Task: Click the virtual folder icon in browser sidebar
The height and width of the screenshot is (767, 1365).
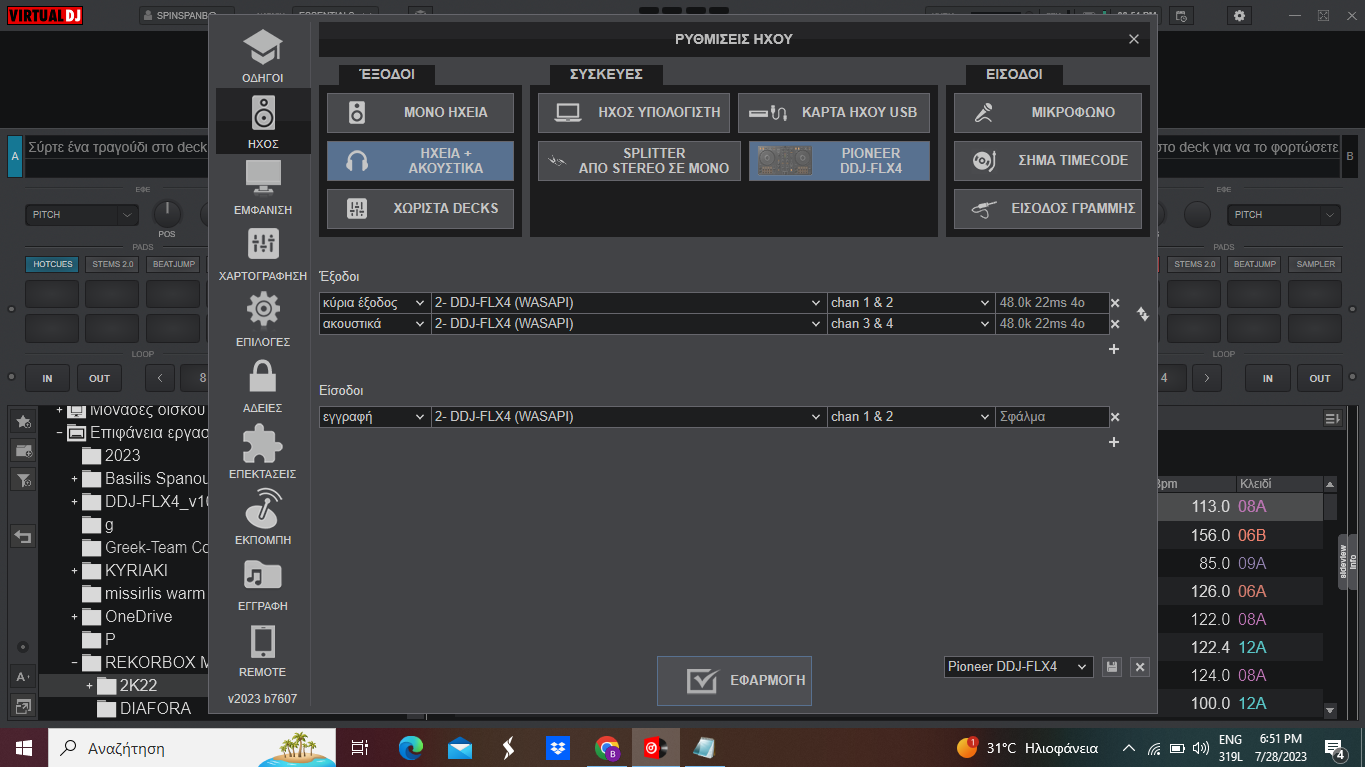Action: point(23,451)
